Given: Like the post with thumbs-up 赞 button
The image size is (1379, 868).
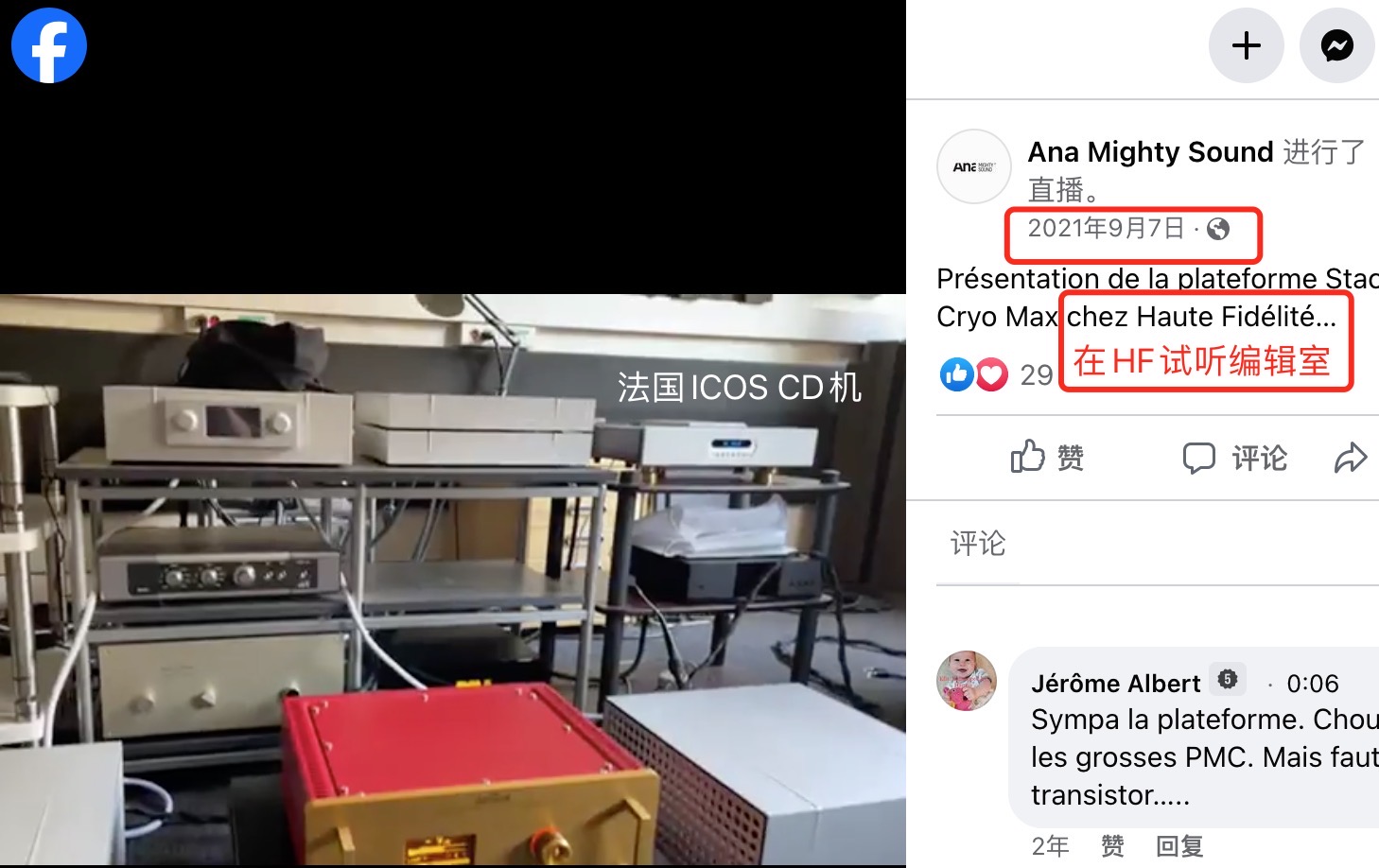Looking at the screenshot, I should point(1047,458).
